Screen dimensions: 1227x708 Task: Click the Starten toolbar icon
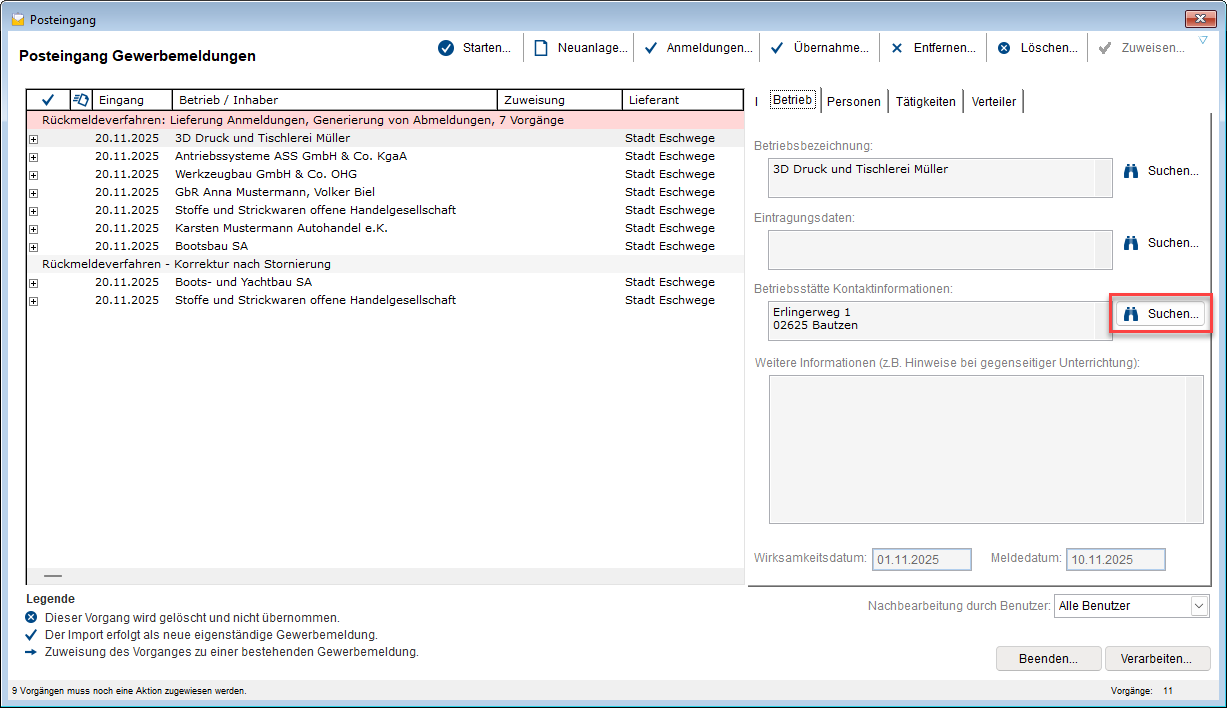point(446,48)
